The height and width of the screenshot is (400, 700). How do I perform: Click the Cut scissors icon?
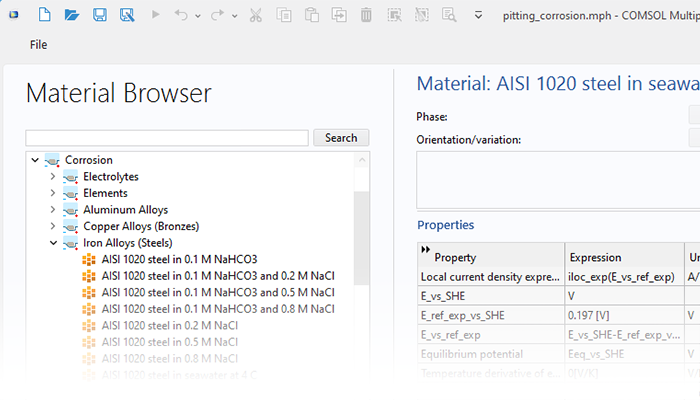tap(256, 15)
